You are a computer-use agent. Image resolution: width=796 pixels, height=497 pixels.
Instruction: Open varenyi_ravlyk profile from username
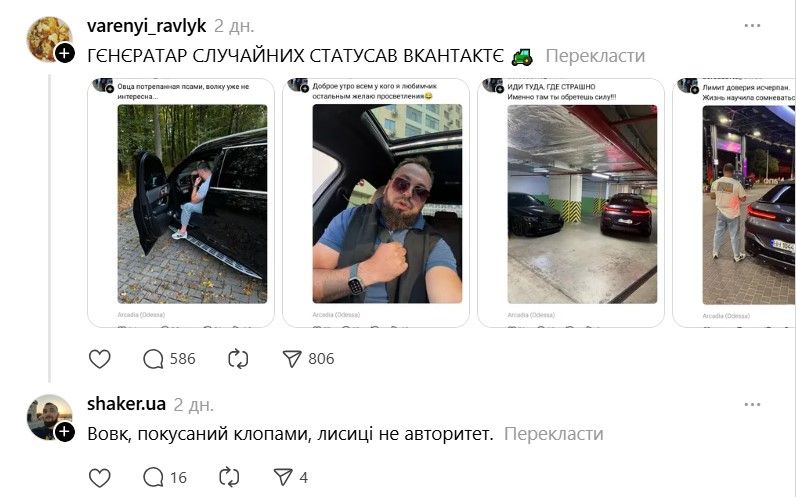pos(146,25)
